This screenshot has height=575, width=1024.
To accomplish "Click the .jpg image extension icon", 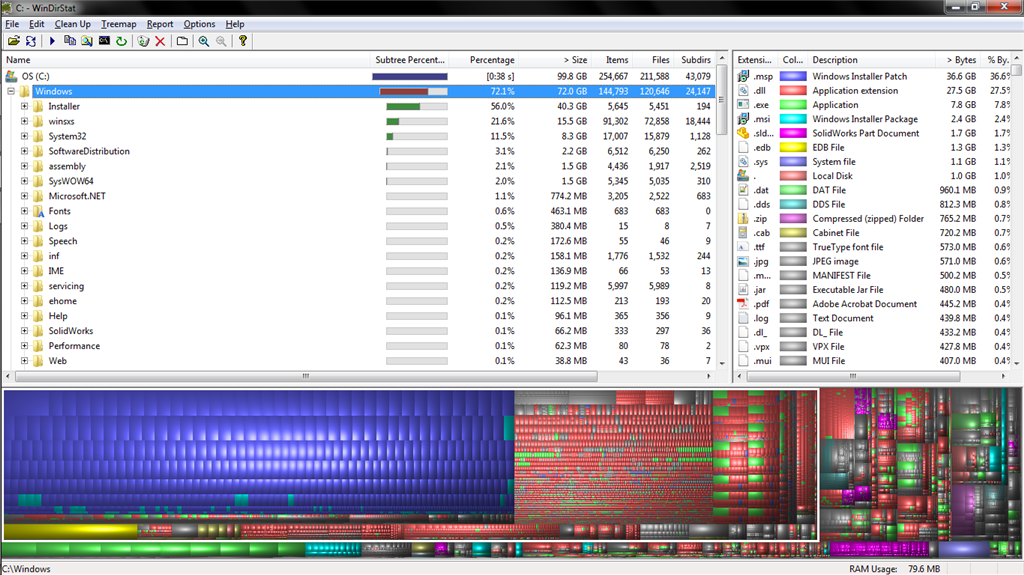I will click(743, 261).
